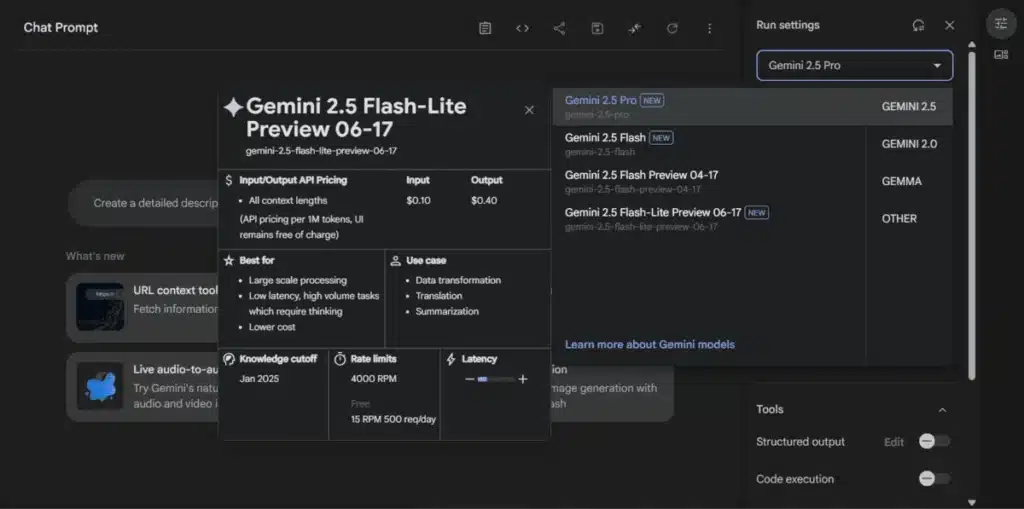1024x509 pixels.
Task: Switch to the GEMINI 2.0 category
Action: pos(909,144)
